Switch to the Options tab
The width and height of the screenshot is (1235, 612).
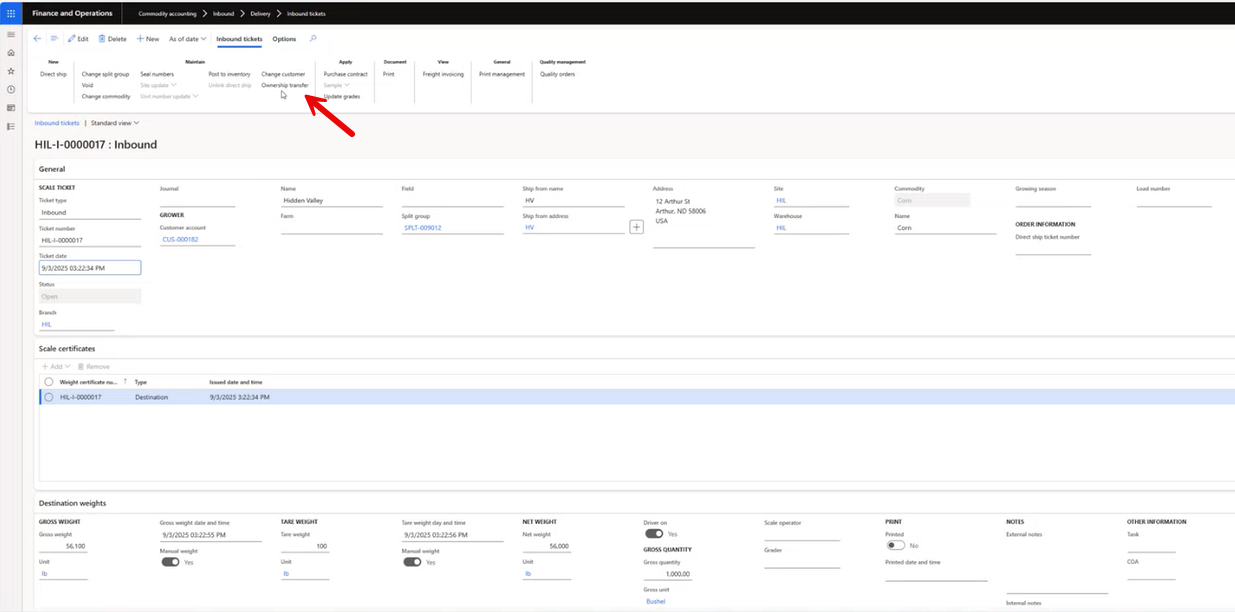(x=284, y=39)
